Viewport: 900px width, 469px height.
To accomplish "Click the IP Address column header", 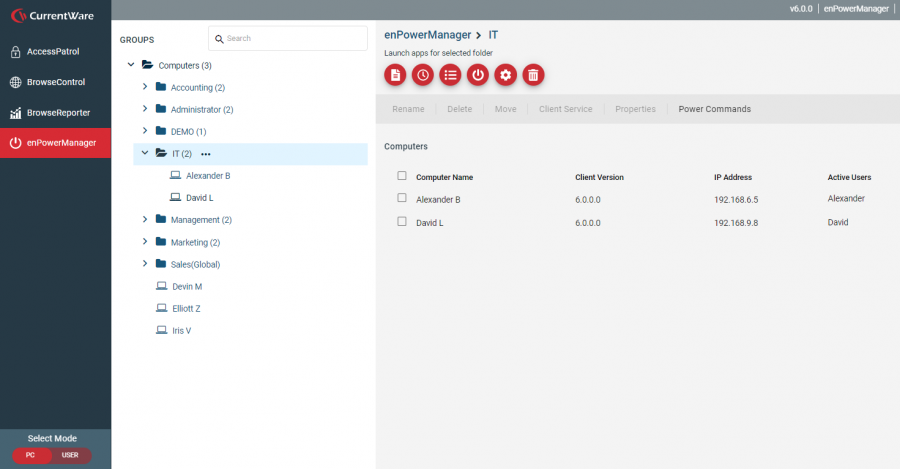I will (732, 177).
